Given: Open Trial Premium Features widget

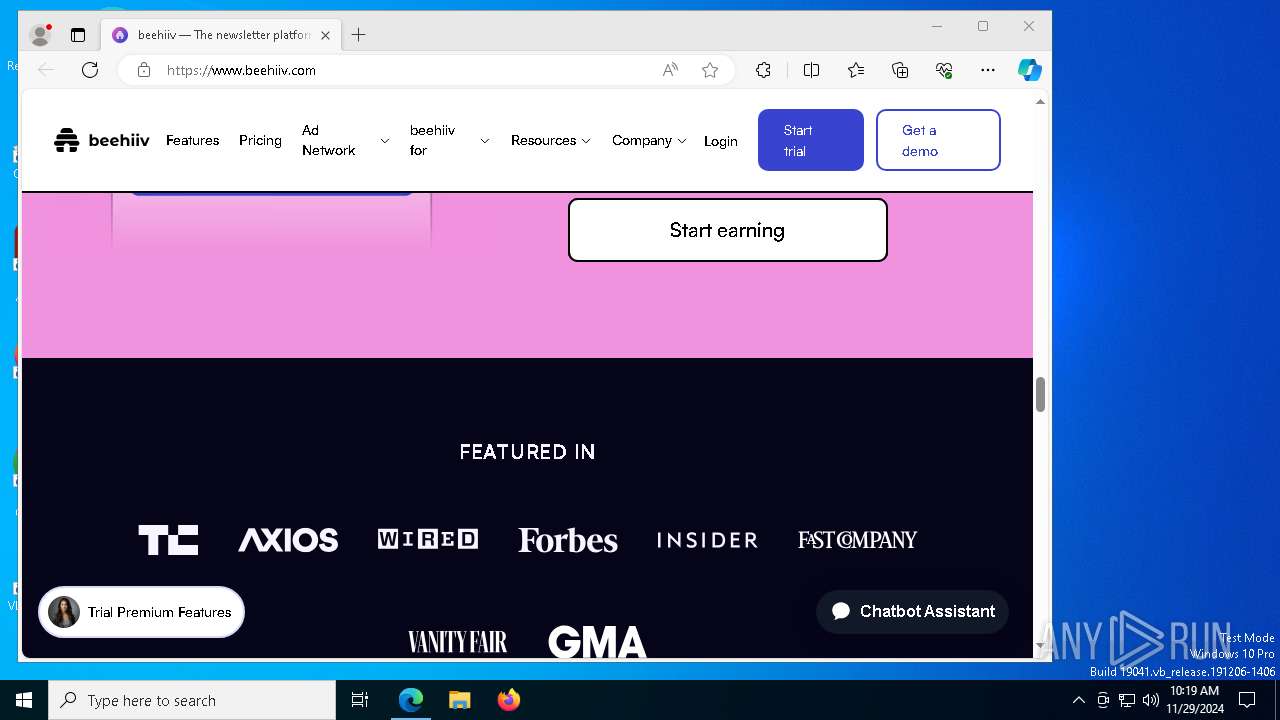Looking at the screenshot, I should click(x=141, y=612).
